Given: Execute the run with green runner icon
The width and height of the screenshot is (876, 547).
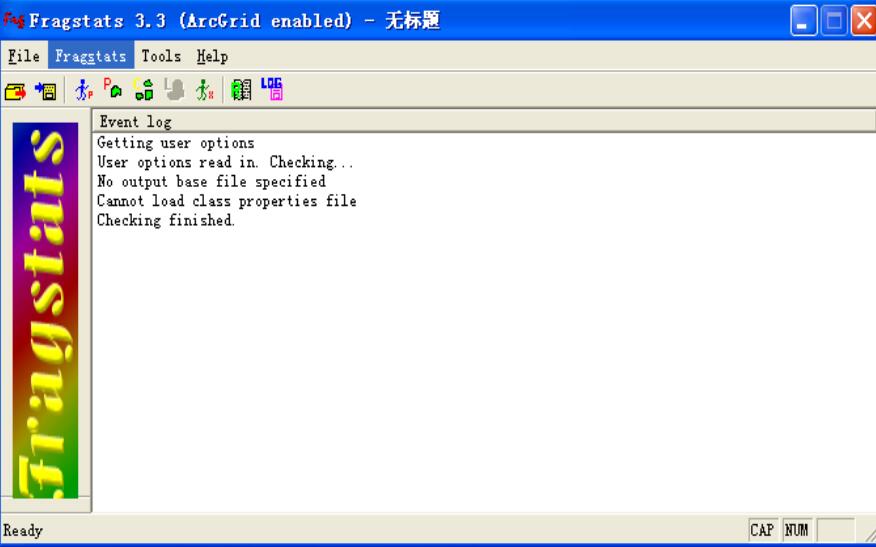Looking at the screenshot, I should [204, 90].
